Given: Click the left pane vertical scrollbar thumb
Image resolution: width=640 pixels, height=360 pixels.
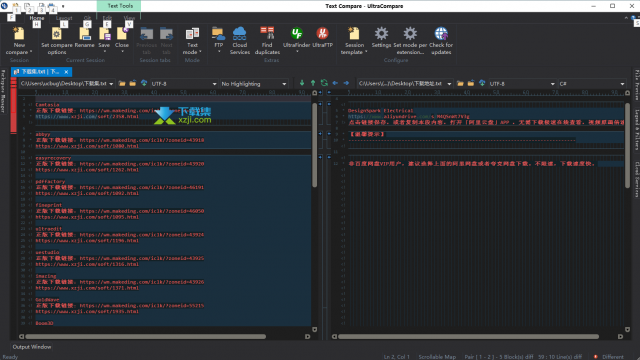Looking at the screenshot, I should [314, 145].
